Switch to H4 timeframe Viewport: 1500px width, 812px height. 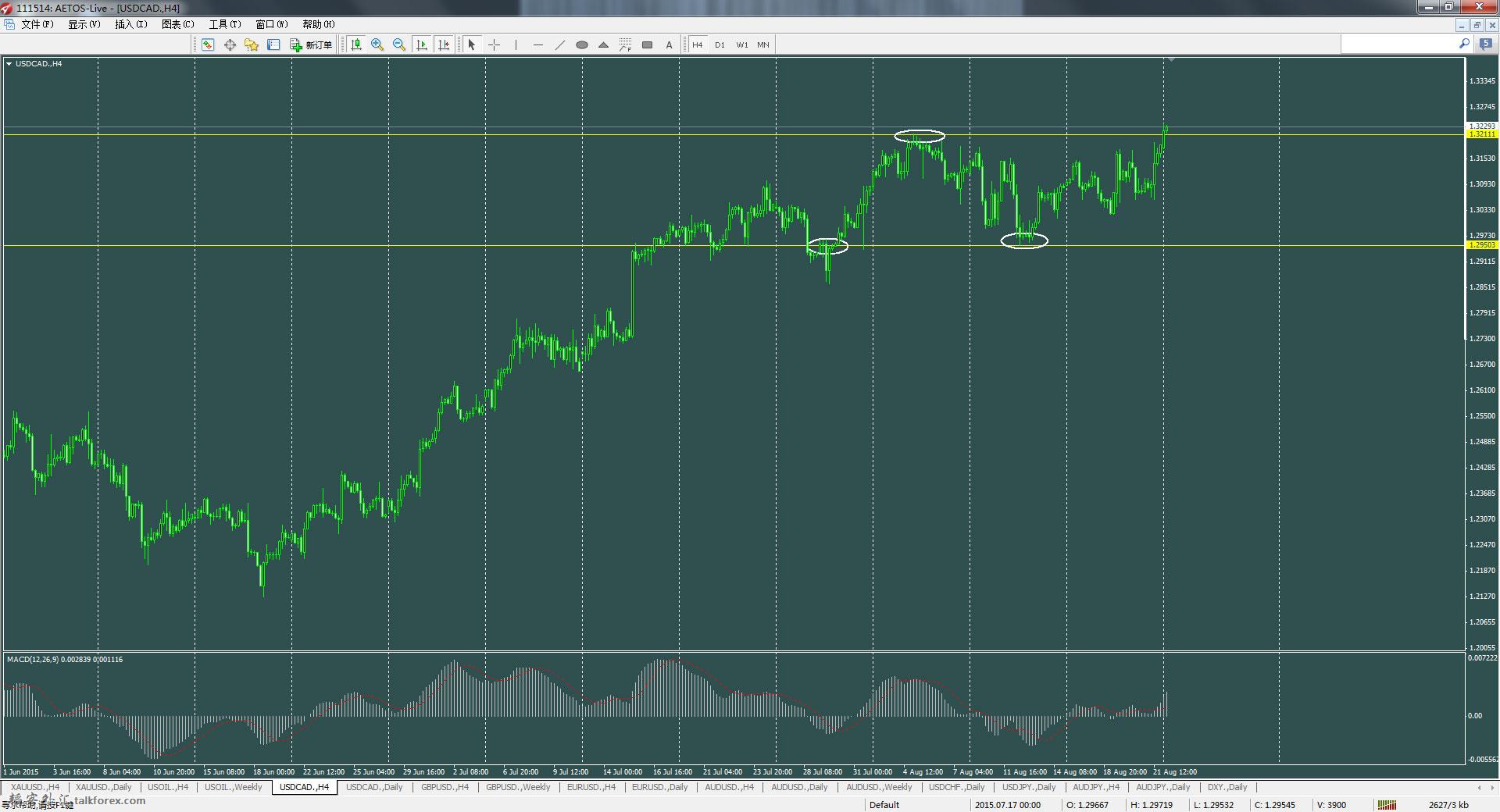[698, 45]
